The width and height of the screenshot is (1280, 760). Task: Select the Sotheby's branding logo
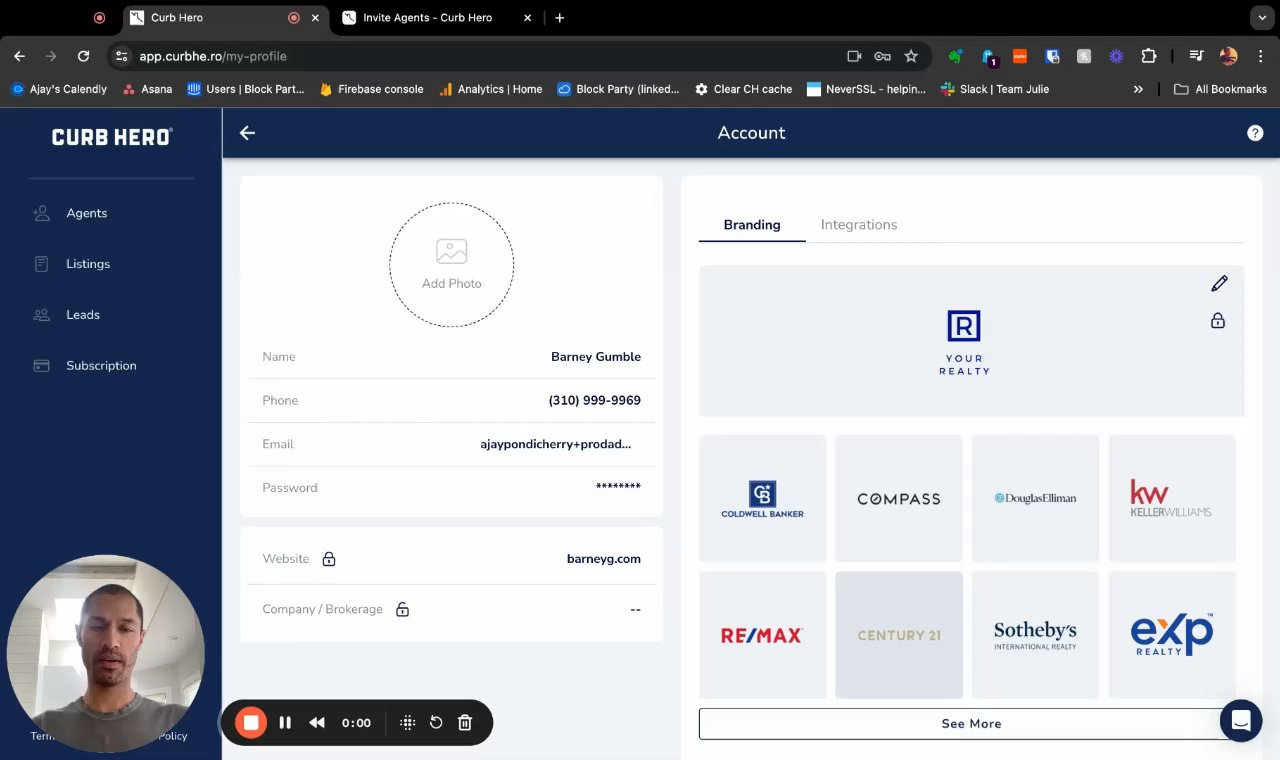pyautogui.click(x=1035, y=635)
